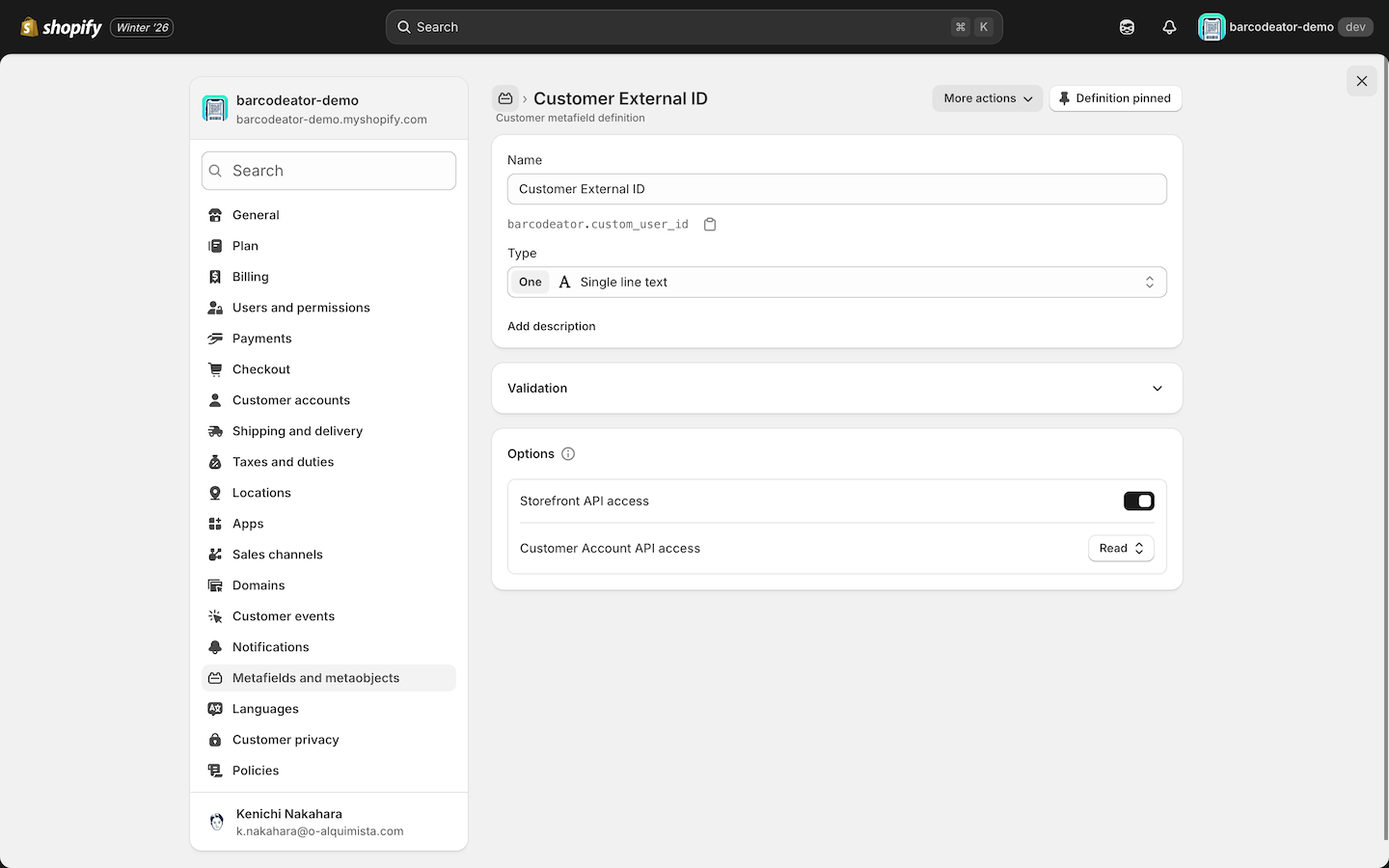
Task: Expand the Validation section
Action: tap(1157, 388)
